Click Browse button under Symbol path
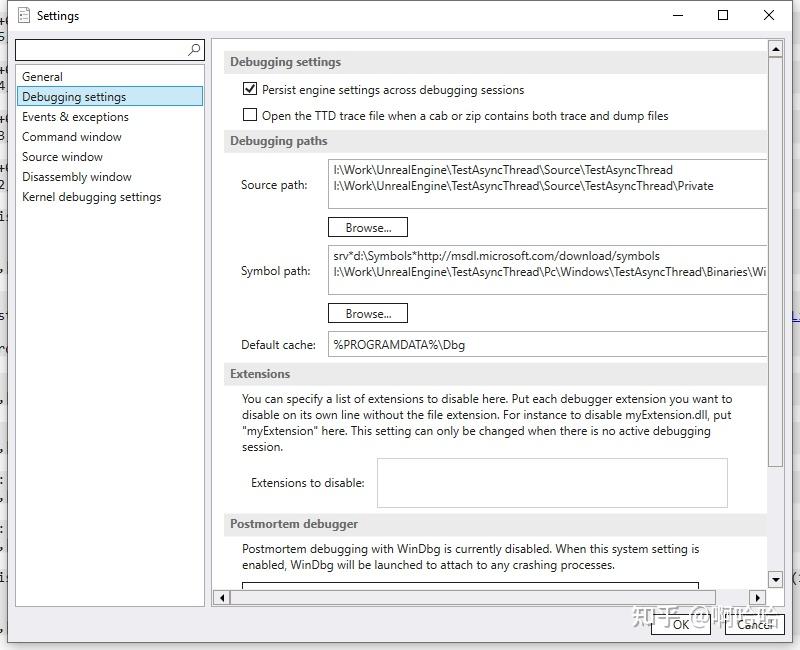Image resolution: width=800 pixels, height=650 pixels. coord(368,313)
